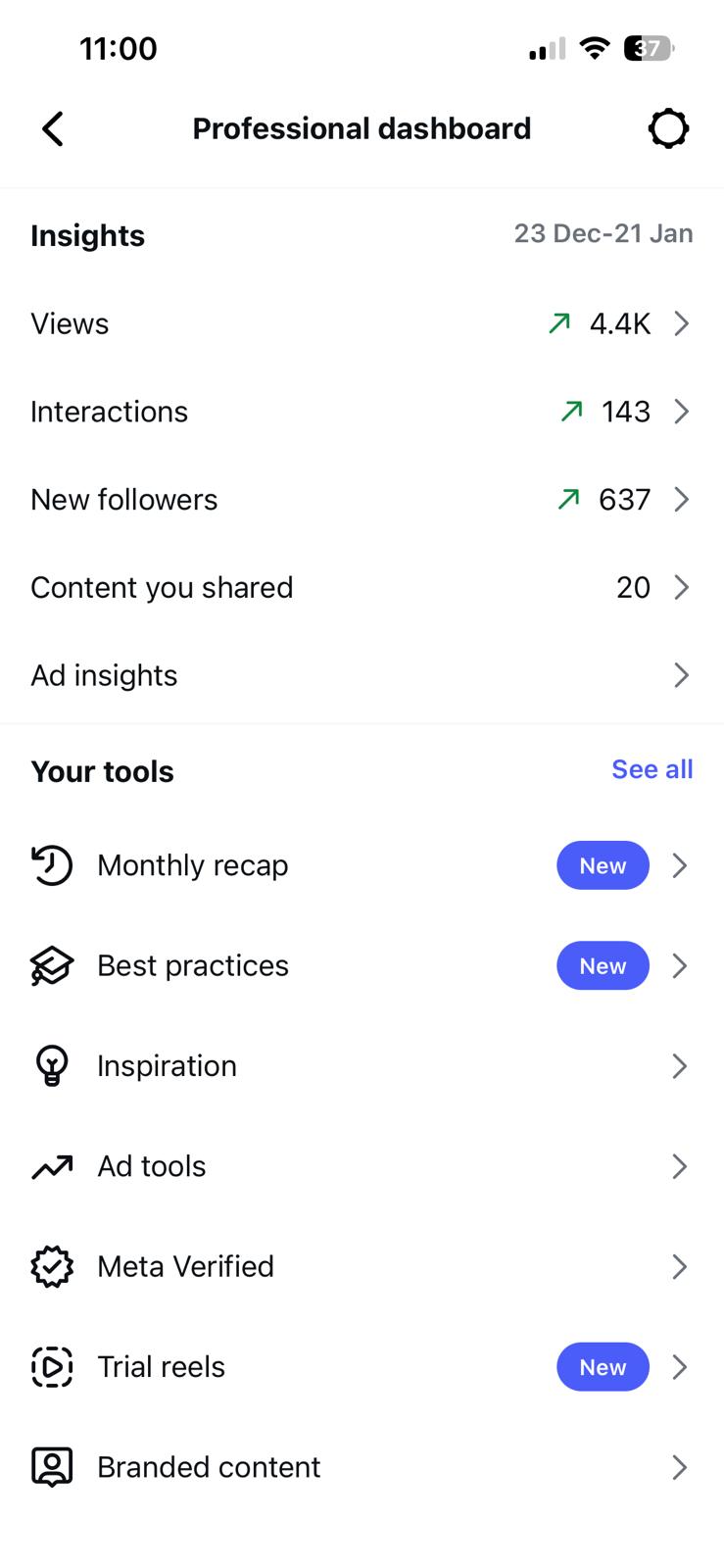Click the Trial reels play icon
The width and height of the screenshot is (724, 1568).
click(x=51, y=1366)
